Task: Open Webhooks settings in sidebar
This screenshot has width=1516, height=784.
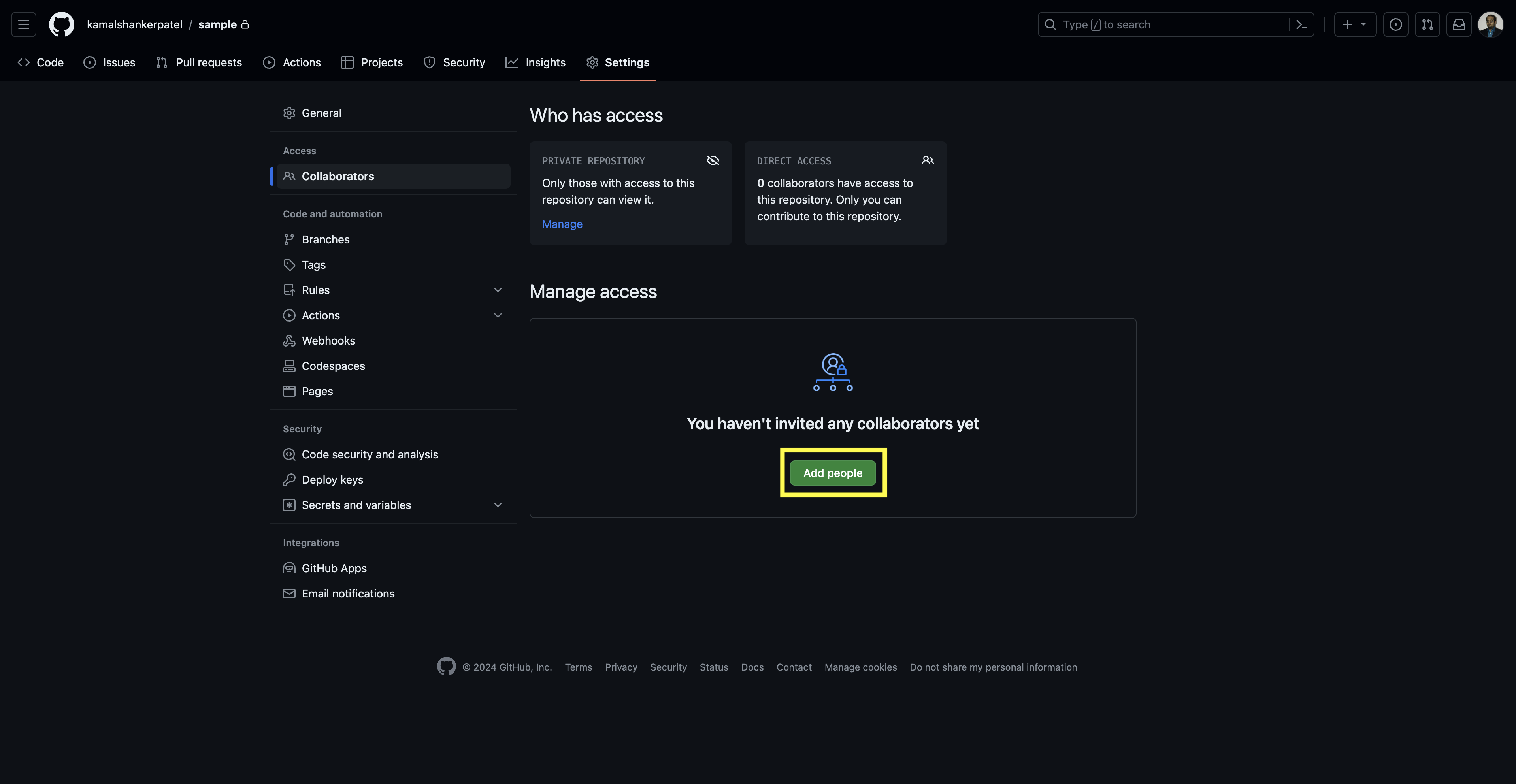Action: [328, 341]
